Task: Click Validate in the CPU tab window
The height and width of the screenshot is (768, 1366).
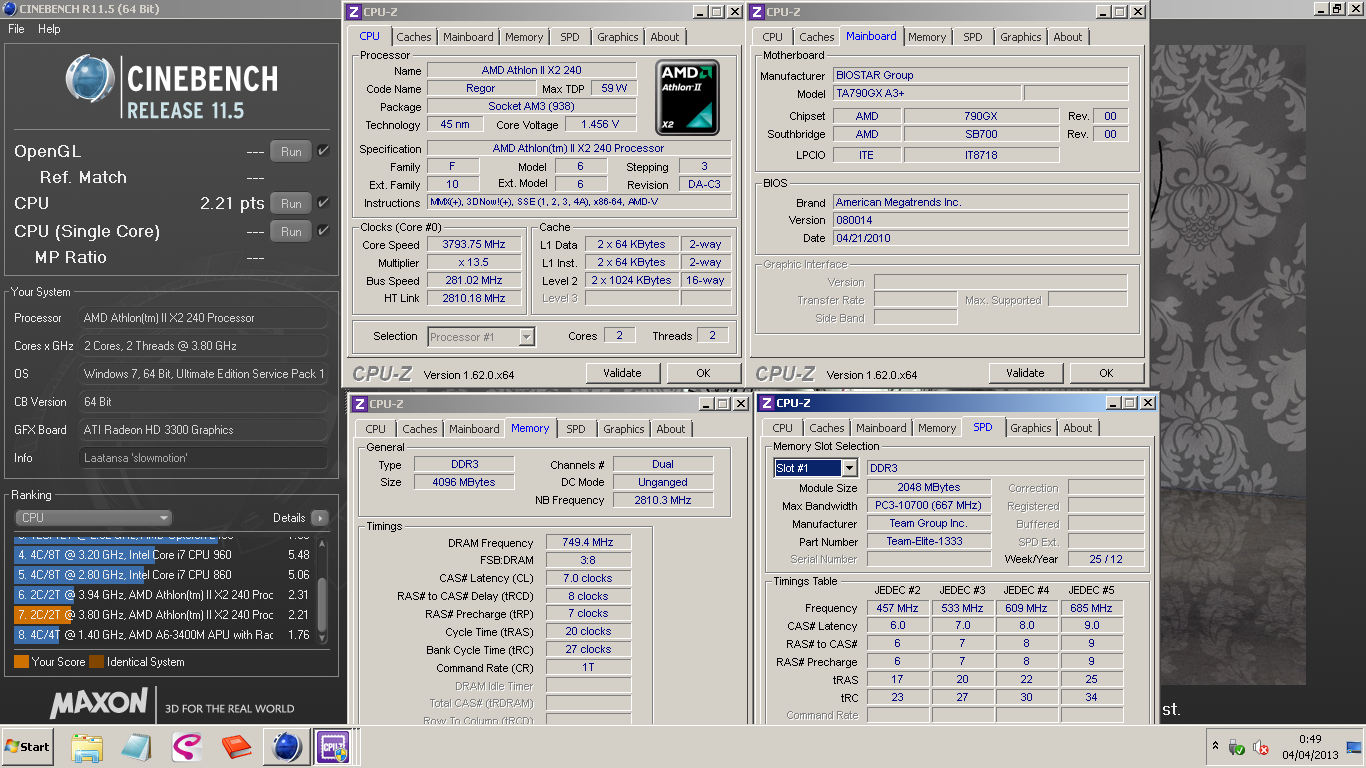Action: click(x=622, y=373)
